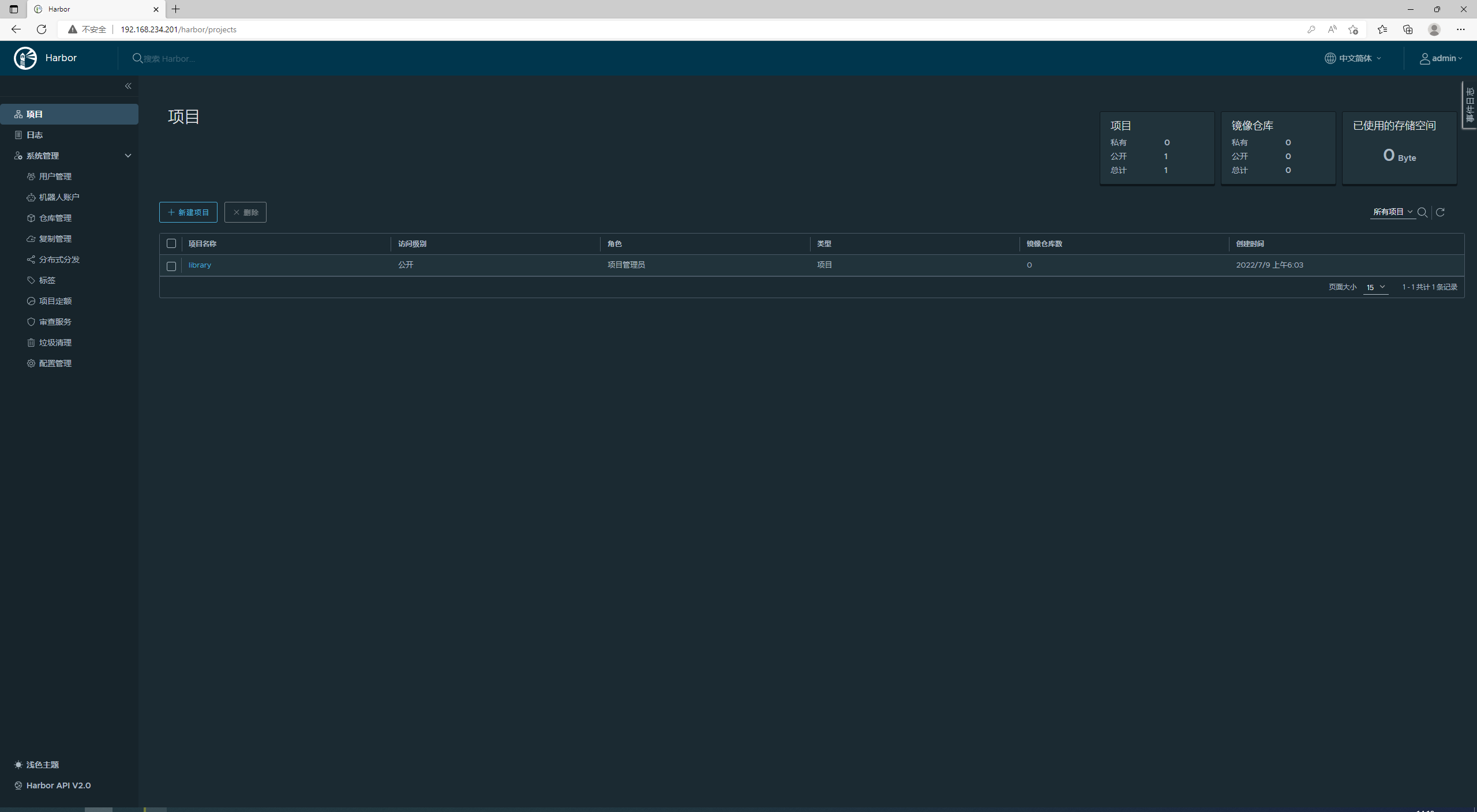Open 配置管理 configuration settings
1477x812 pixels.
[x=55, y=363]
